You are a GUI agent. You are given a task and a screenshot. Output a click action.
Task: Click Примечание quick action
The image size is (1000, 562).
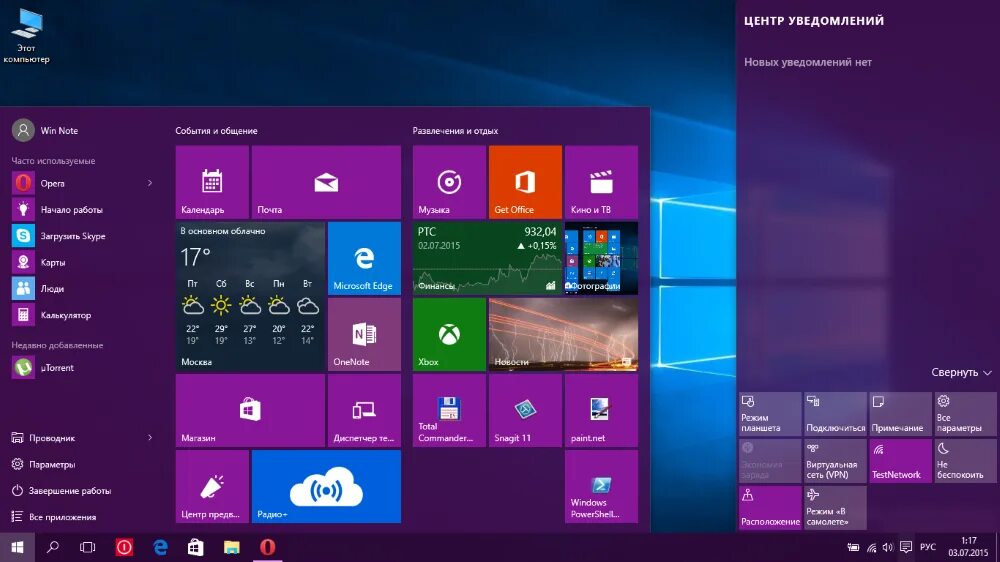point(900,414)
